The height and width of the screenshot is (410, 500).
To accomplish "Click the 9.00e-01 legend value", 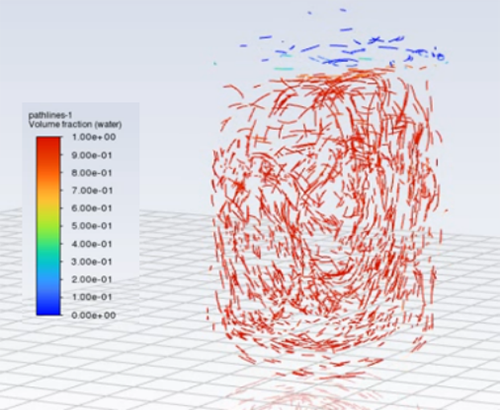I will [92, 155].
